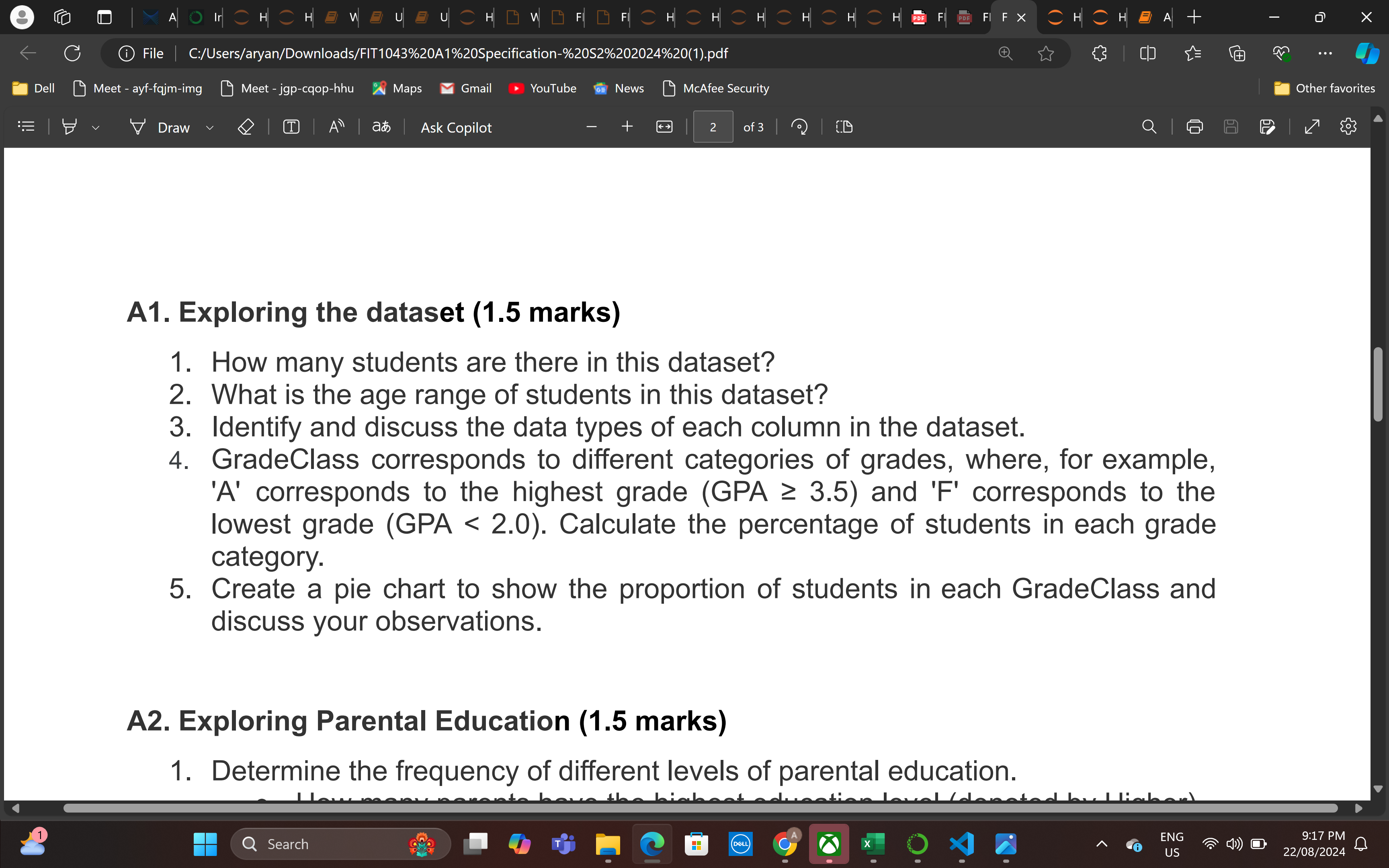Expand the Highlight color dropdown arrow
The height and width of the screenshot is (868, 1389).
(x=95, y=128)
